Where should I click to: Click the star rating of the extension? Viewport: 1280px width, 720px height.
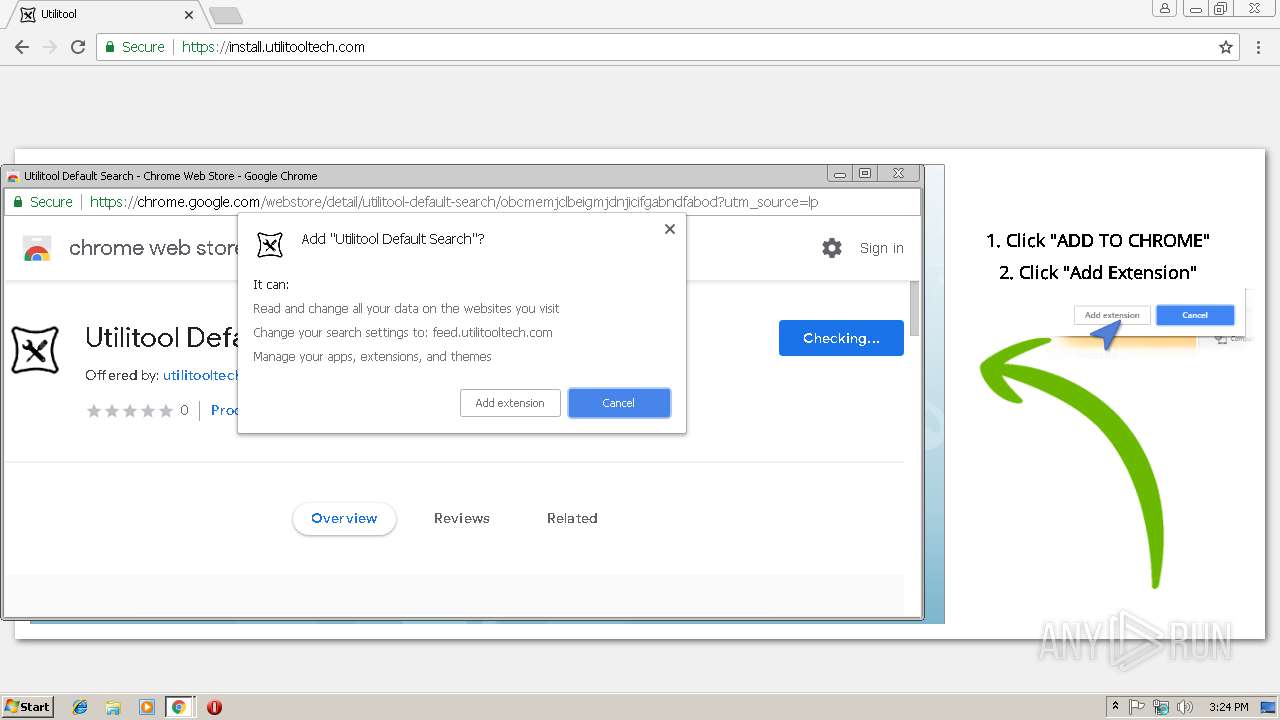coord(130,411)
